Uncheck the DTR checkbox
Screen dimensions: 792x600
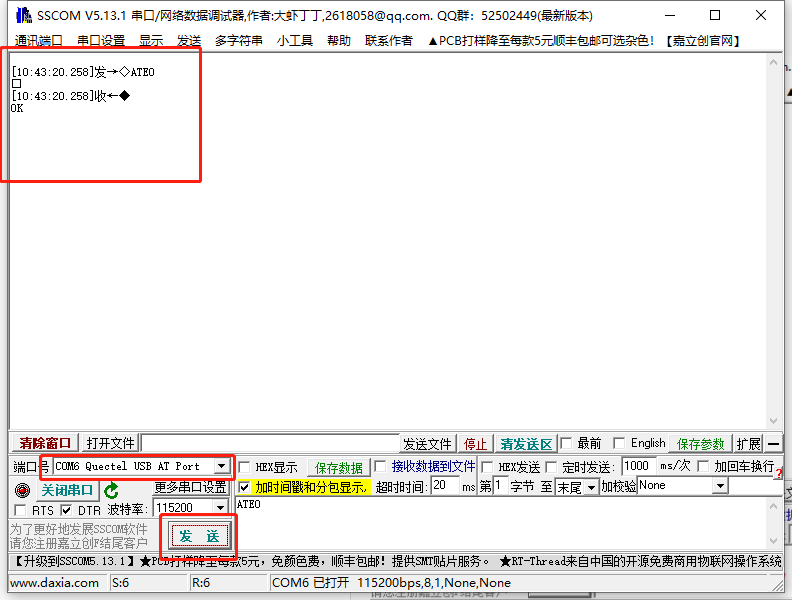[x=66, y=510]
